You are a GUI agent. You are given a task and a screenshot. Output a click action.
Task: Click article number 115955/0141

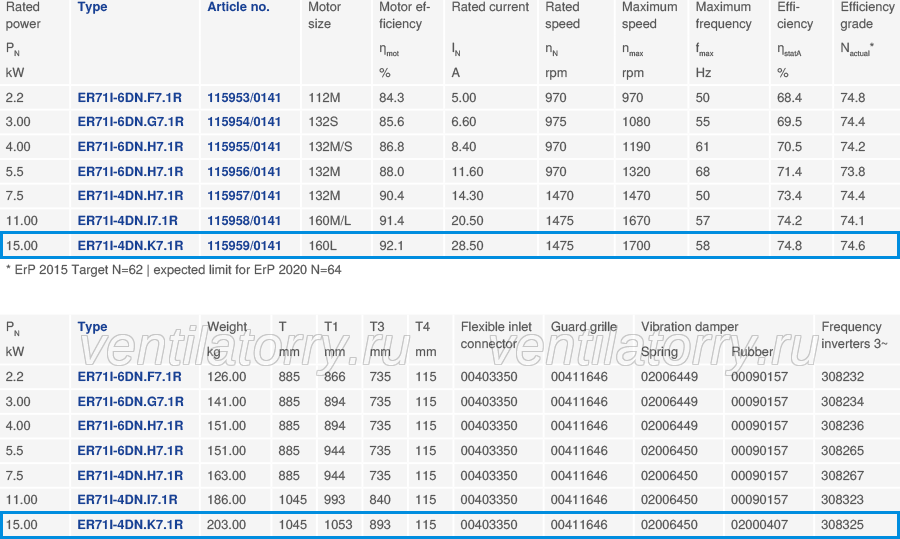[x=244, y=147]
